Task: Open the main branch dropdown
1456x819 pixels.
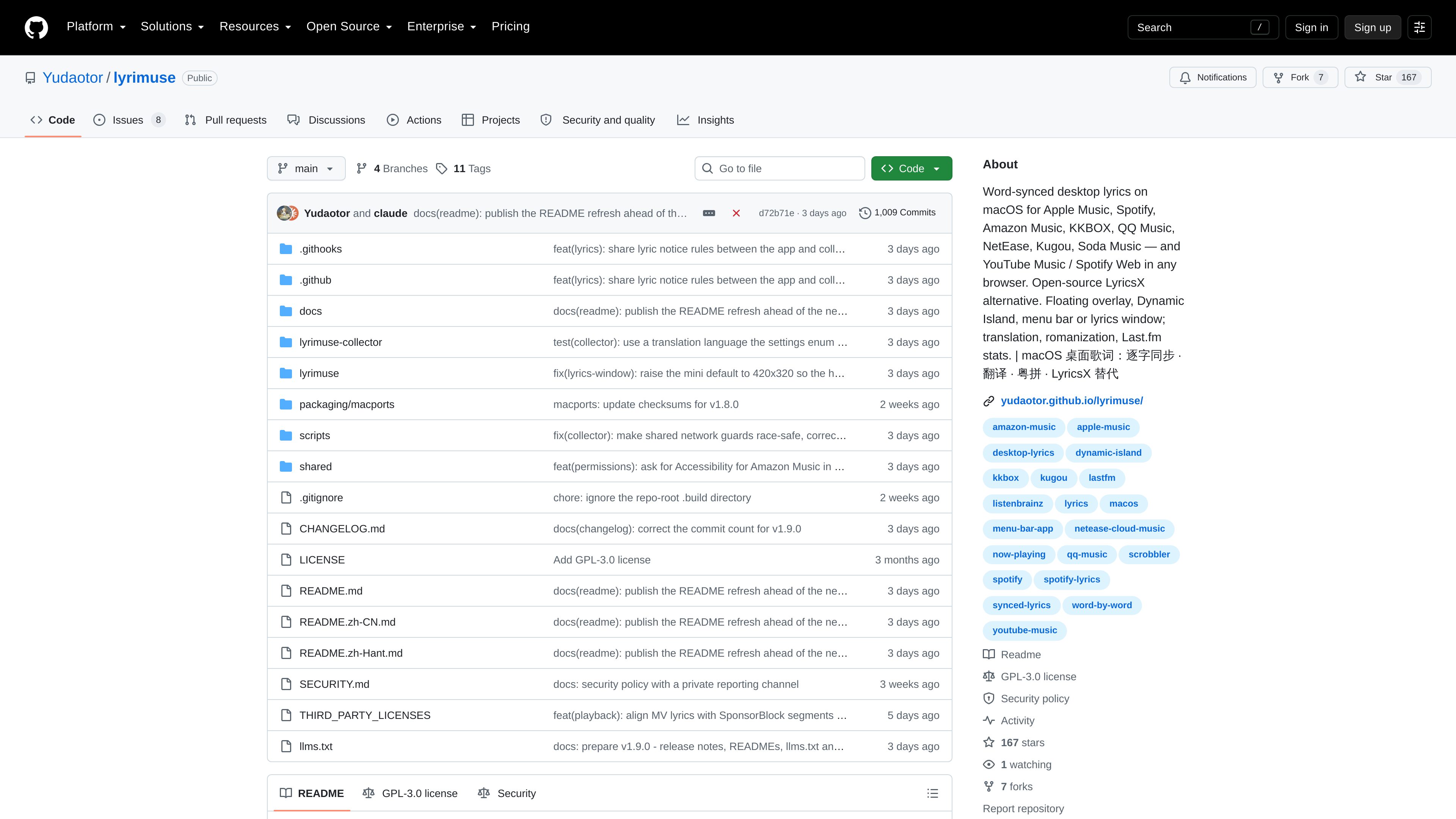Action: [306, 168]
